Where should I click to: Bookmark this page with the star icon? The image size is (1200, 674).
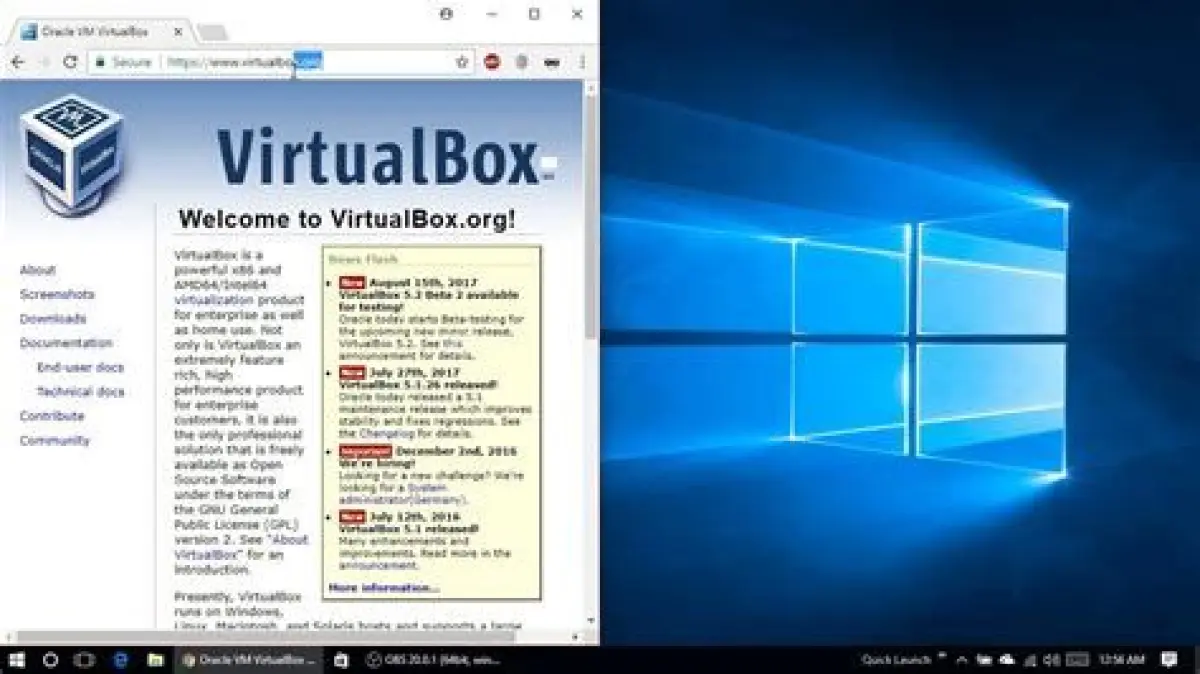[462, 62]
